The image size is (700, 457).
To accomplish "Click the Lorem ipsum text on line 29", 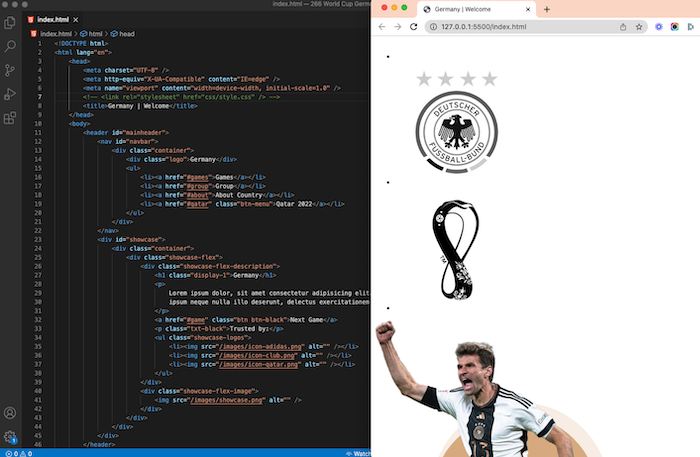I will 269,293.
